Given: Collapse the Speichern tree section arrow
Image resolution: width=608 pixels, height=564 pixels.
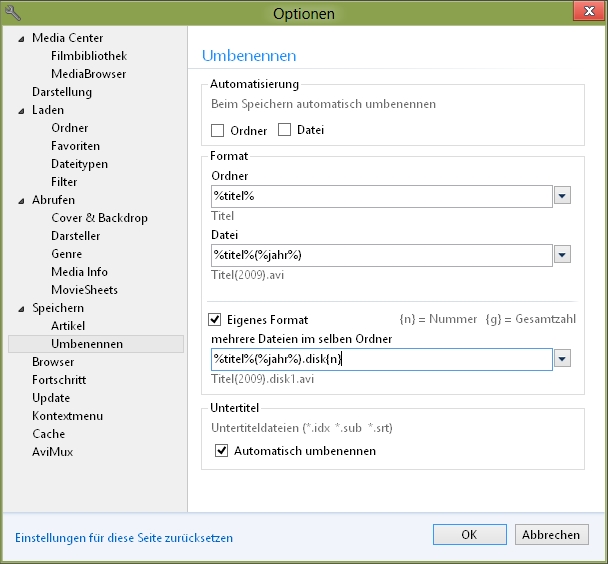Looking at the screenshot, I should [21, 309].
